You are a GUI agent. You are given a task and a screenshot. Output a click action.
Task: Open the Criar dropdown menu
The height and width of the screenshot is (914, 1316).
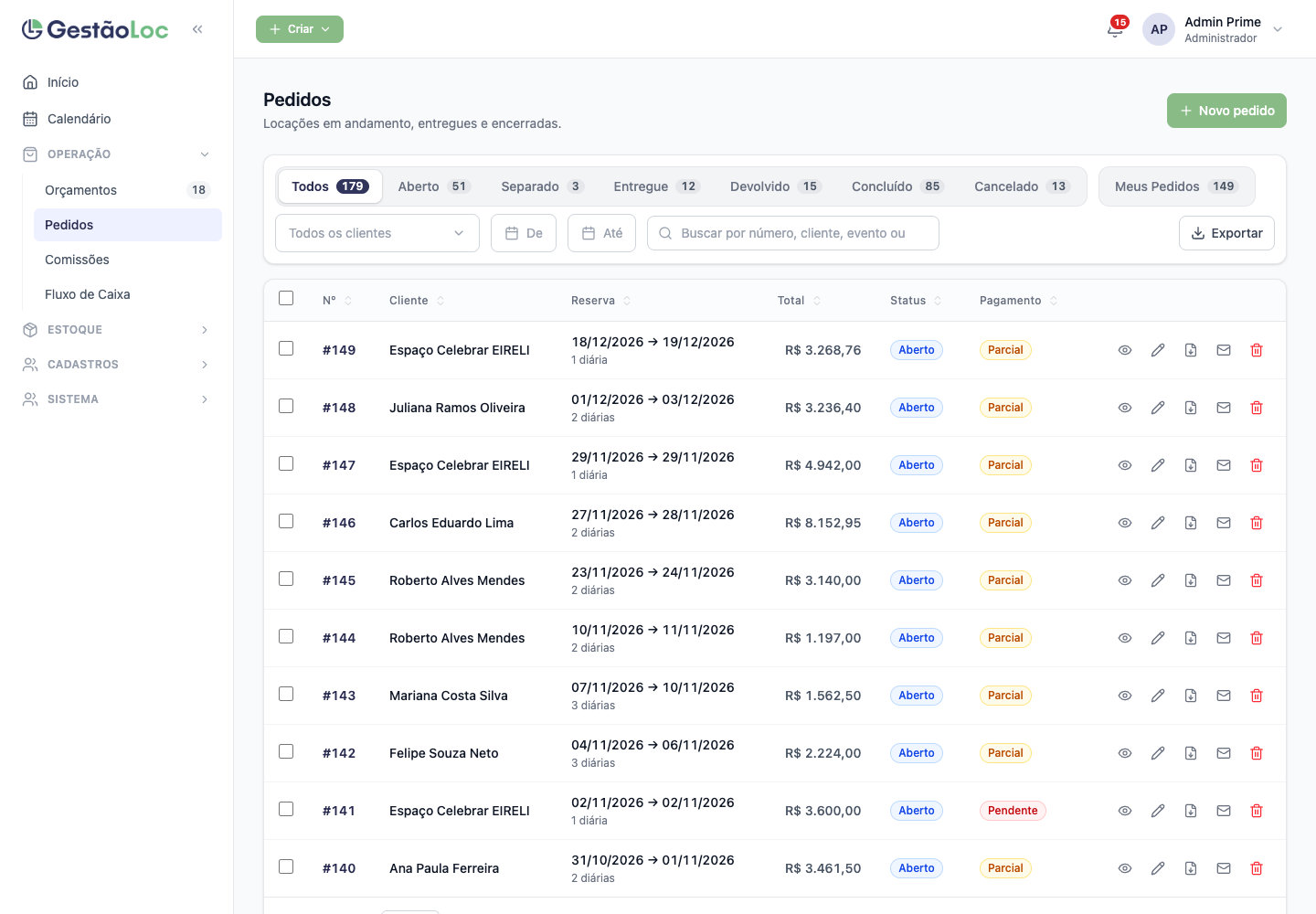coord(300,29)
